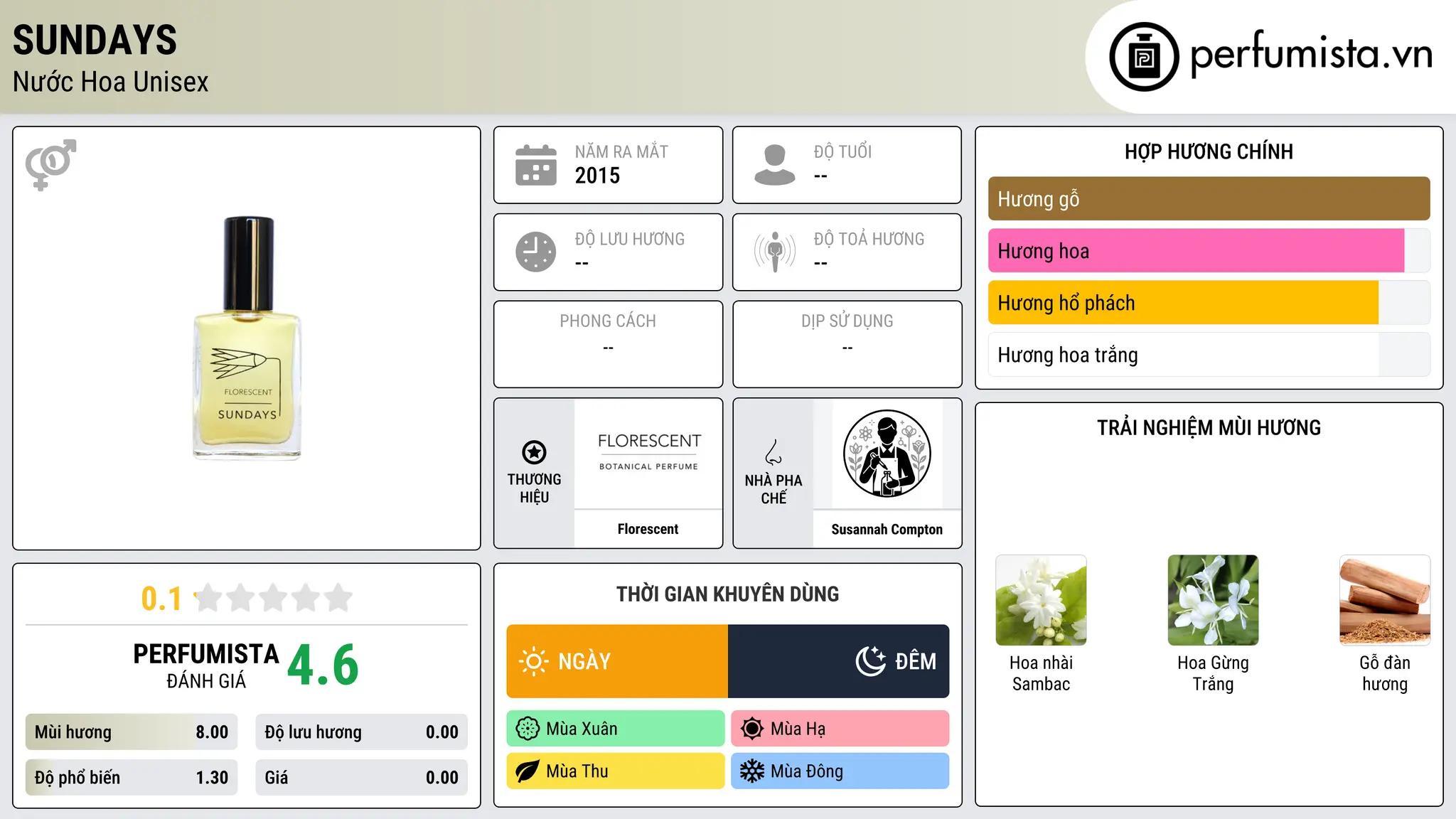Click the five-star rating row
1456x819 pixels.
274,598
